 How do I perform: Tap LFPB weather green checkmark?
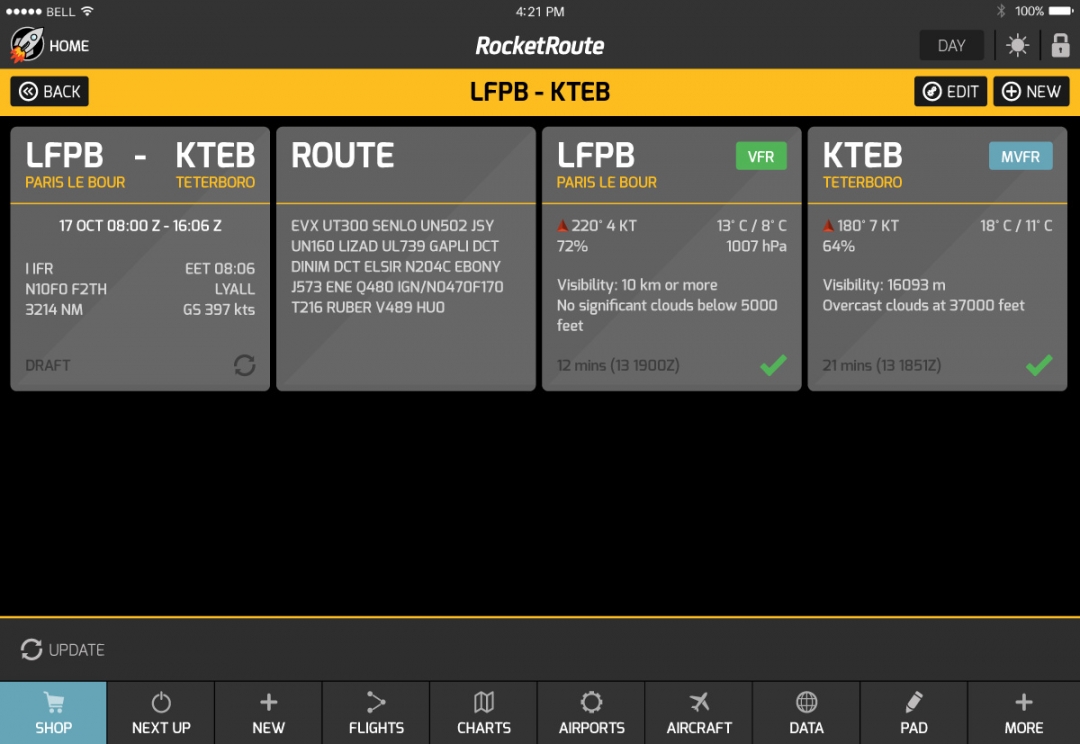tap(773, 365)
